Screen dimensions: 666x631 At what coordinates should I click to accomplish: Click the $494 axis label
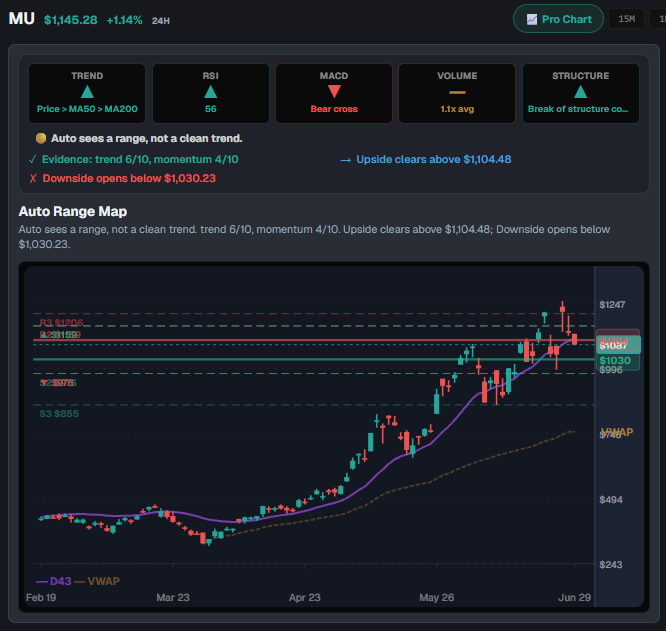click(x=611, y=500)
